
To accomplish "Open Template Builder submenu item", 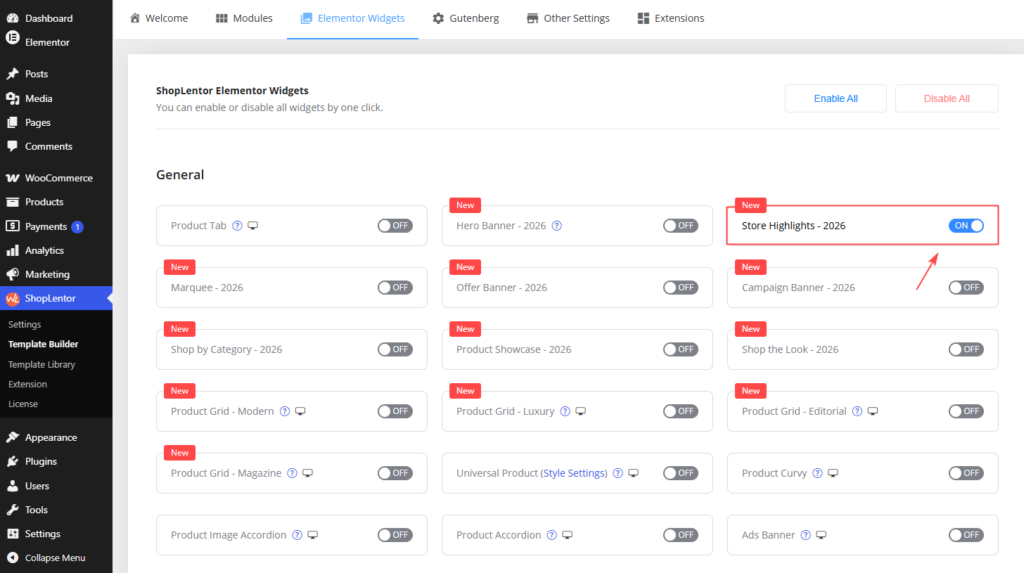I will pos(43,344).
